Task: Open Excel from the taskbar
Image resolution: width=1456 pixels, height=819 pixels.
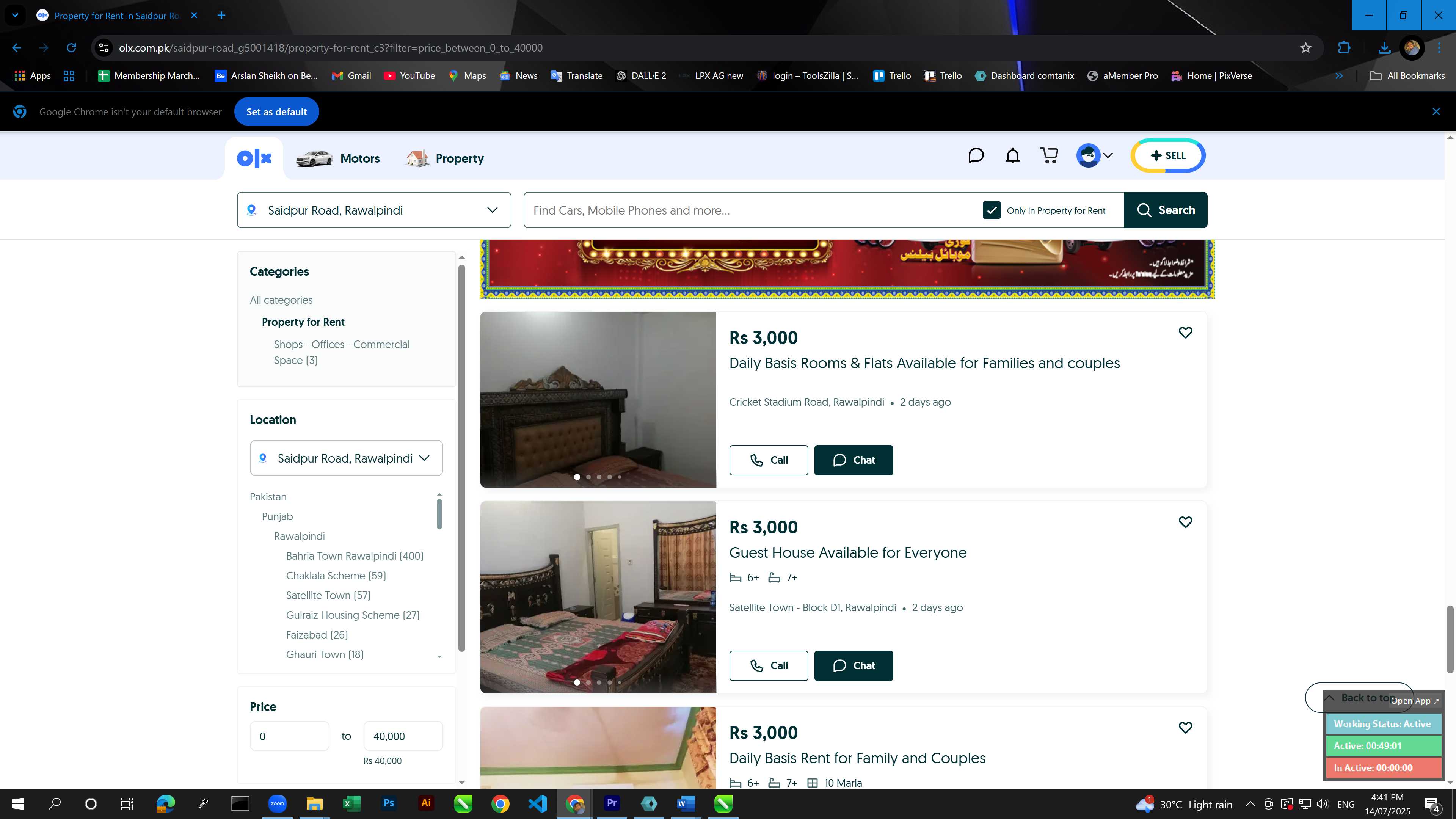Action: pos(351,803)
